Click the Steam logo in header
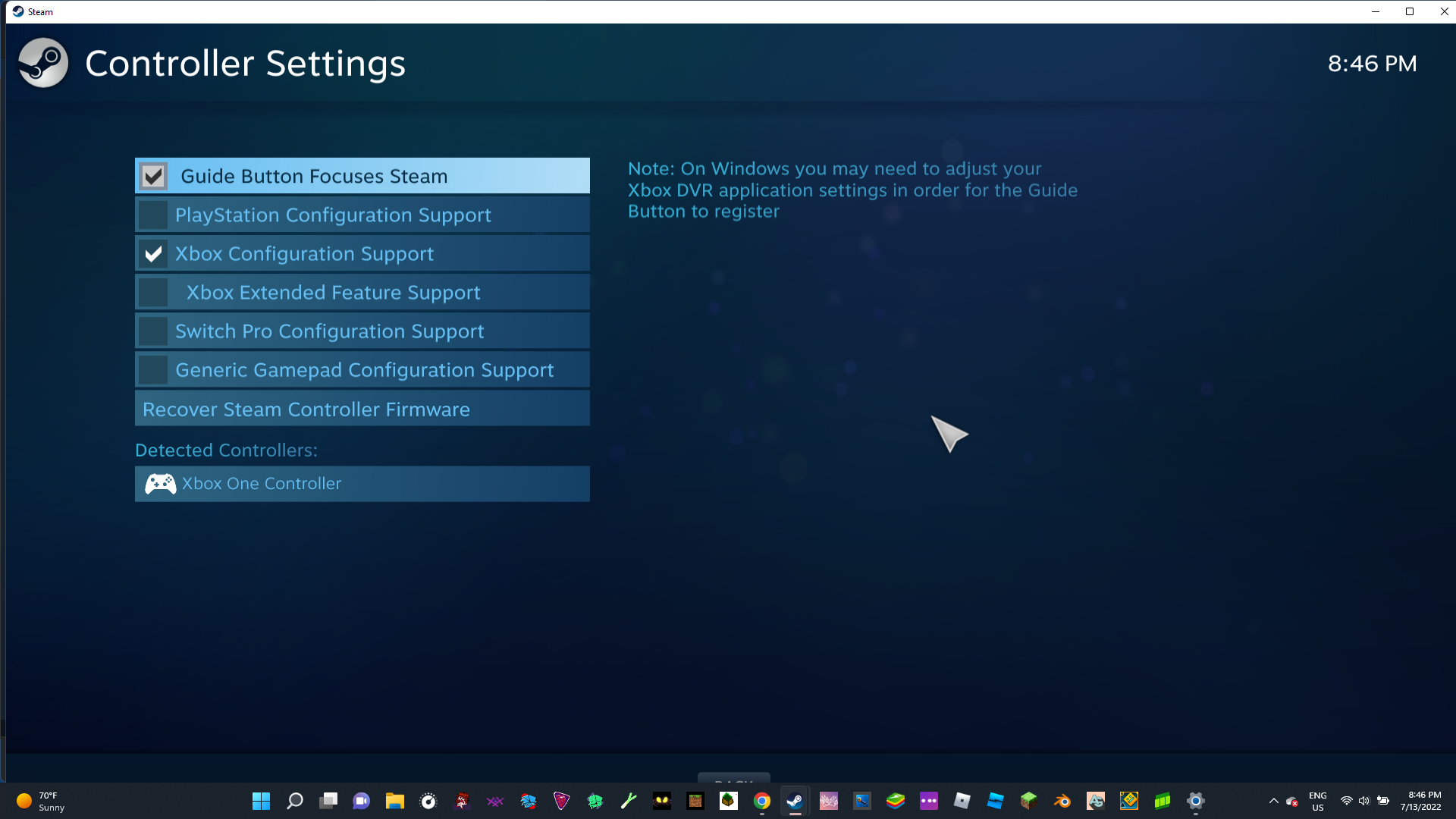This screenshot has width=1456, height=819. click(x=43, y=63)
